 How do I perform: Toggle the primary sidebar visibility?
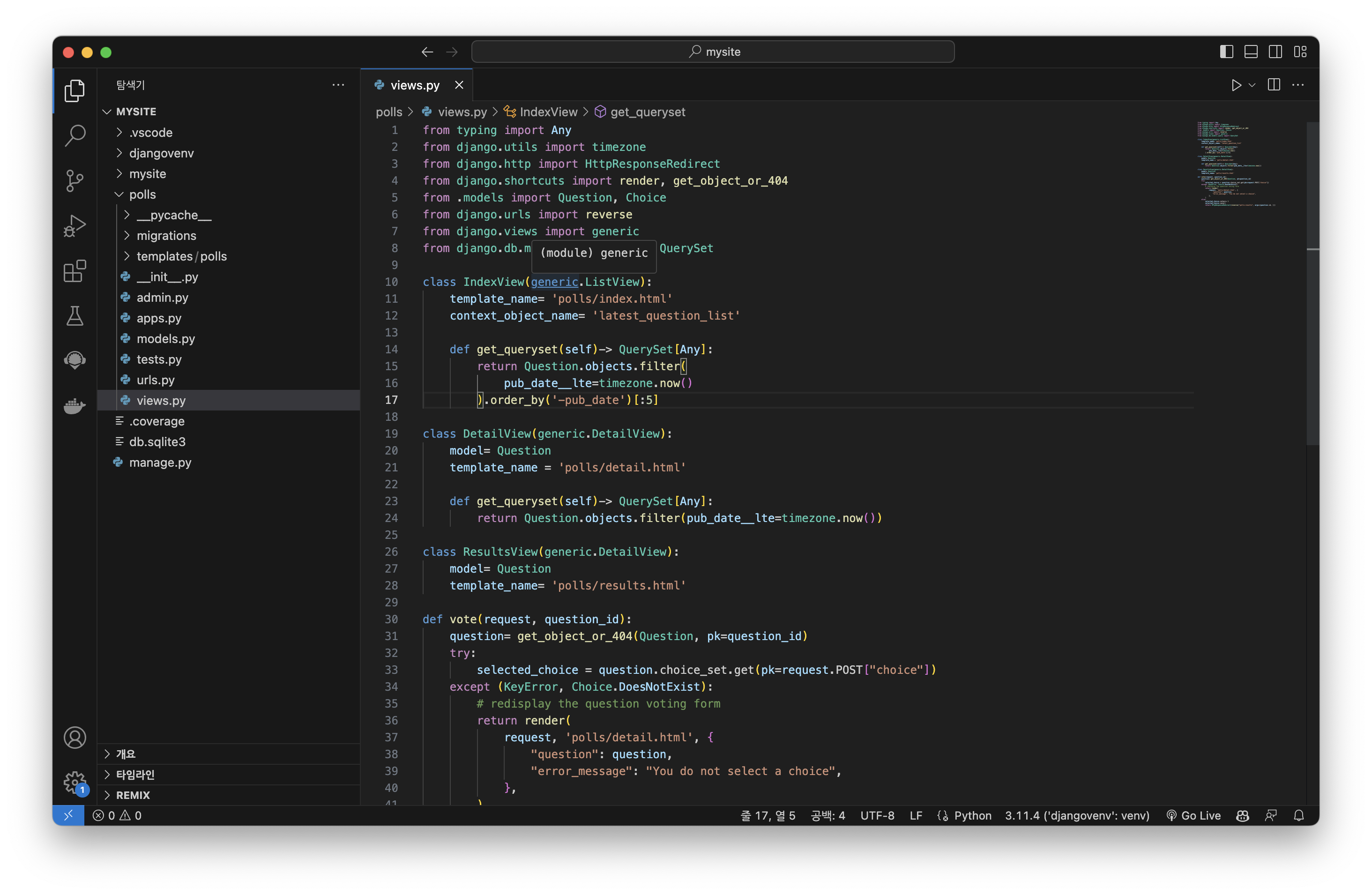point(1226,52)
